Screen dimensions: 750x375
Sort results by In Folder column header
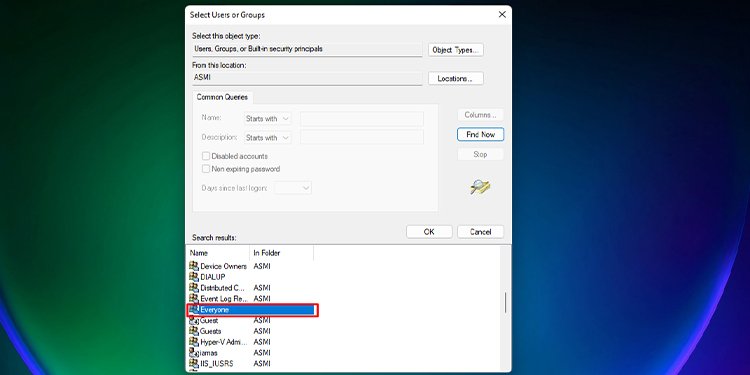pos(281,253)
